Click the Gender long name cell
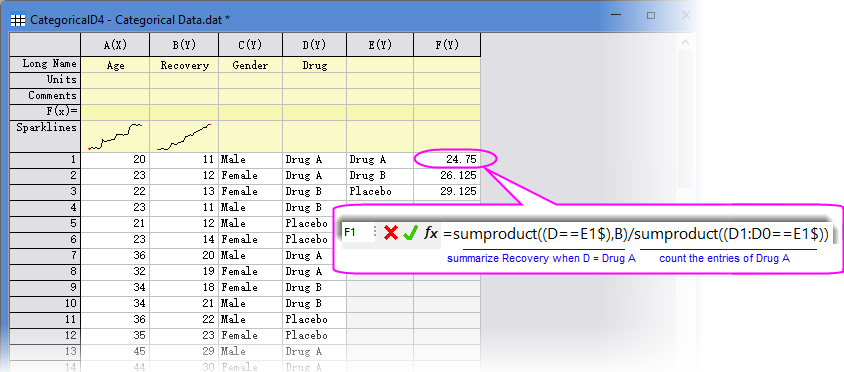This screenshot has height=372, width=844. point(250,65)
